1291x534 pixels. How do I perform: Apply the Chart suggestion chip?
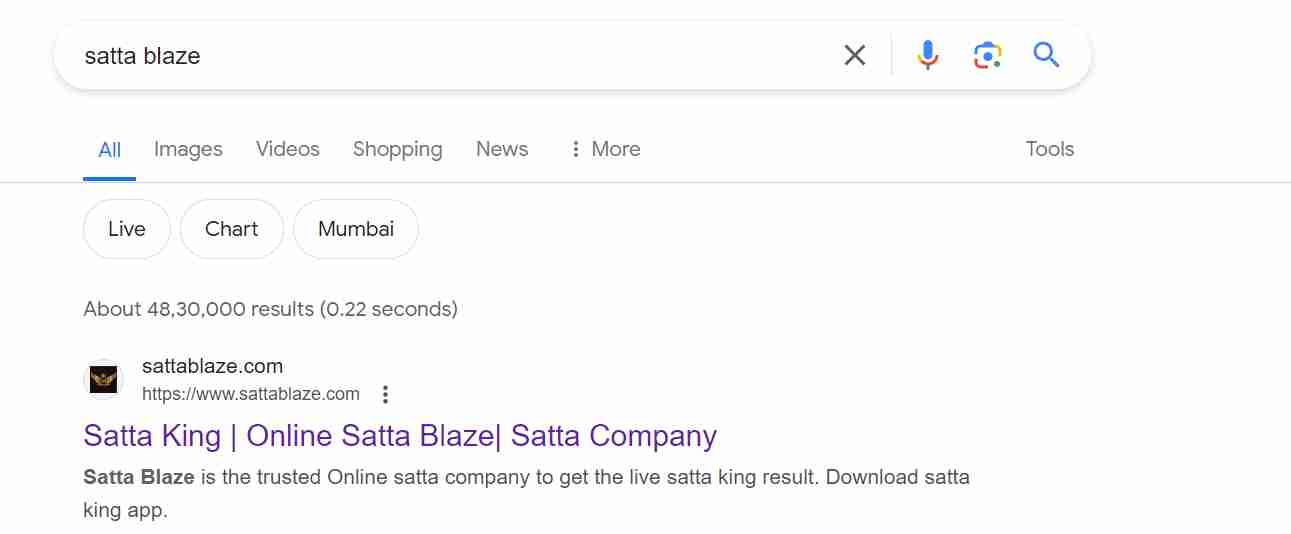[x=232, y=229]
